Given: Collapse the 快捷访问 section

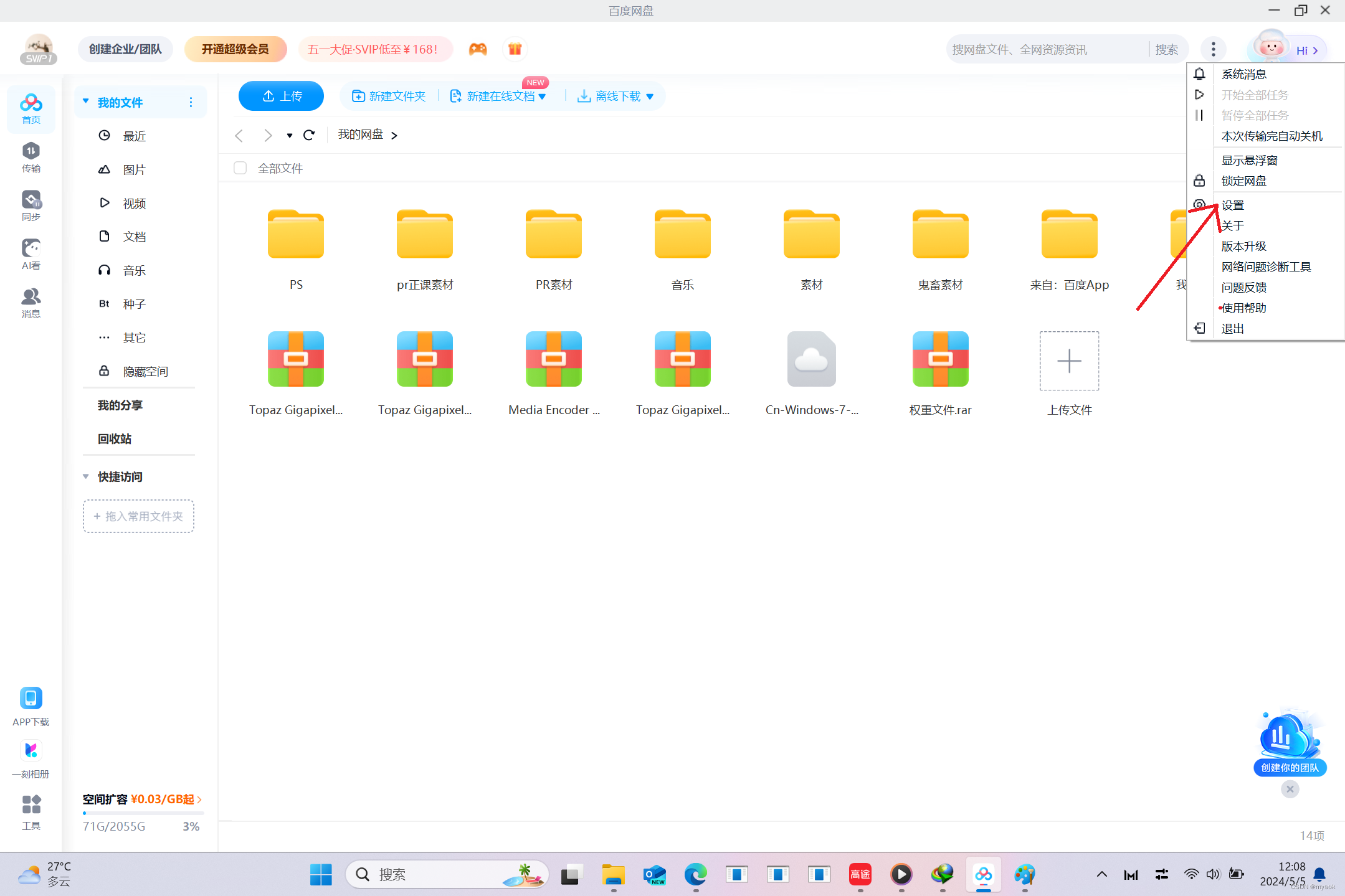Looking at the screenshot, I should (x=86, y=476).
